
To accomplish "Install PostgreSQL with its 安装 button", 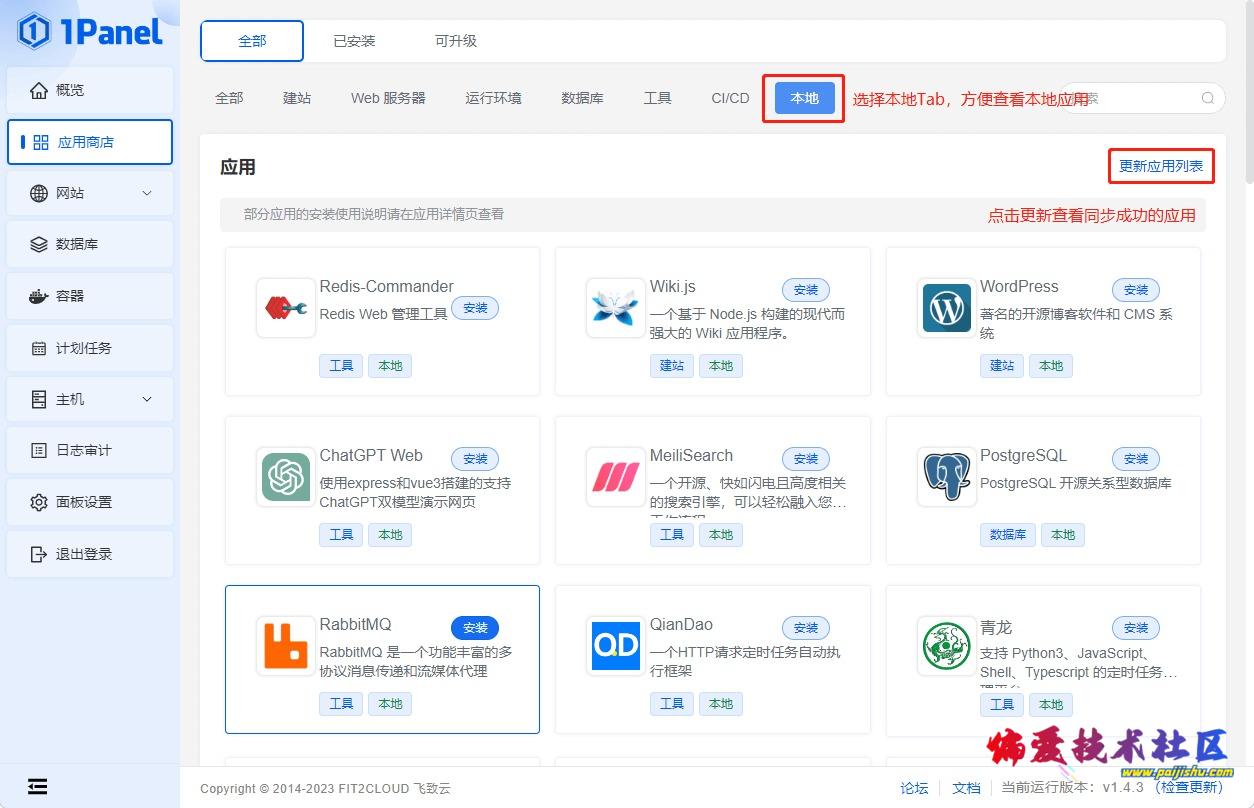I will pyautogui.click(x=1136, y=459).
